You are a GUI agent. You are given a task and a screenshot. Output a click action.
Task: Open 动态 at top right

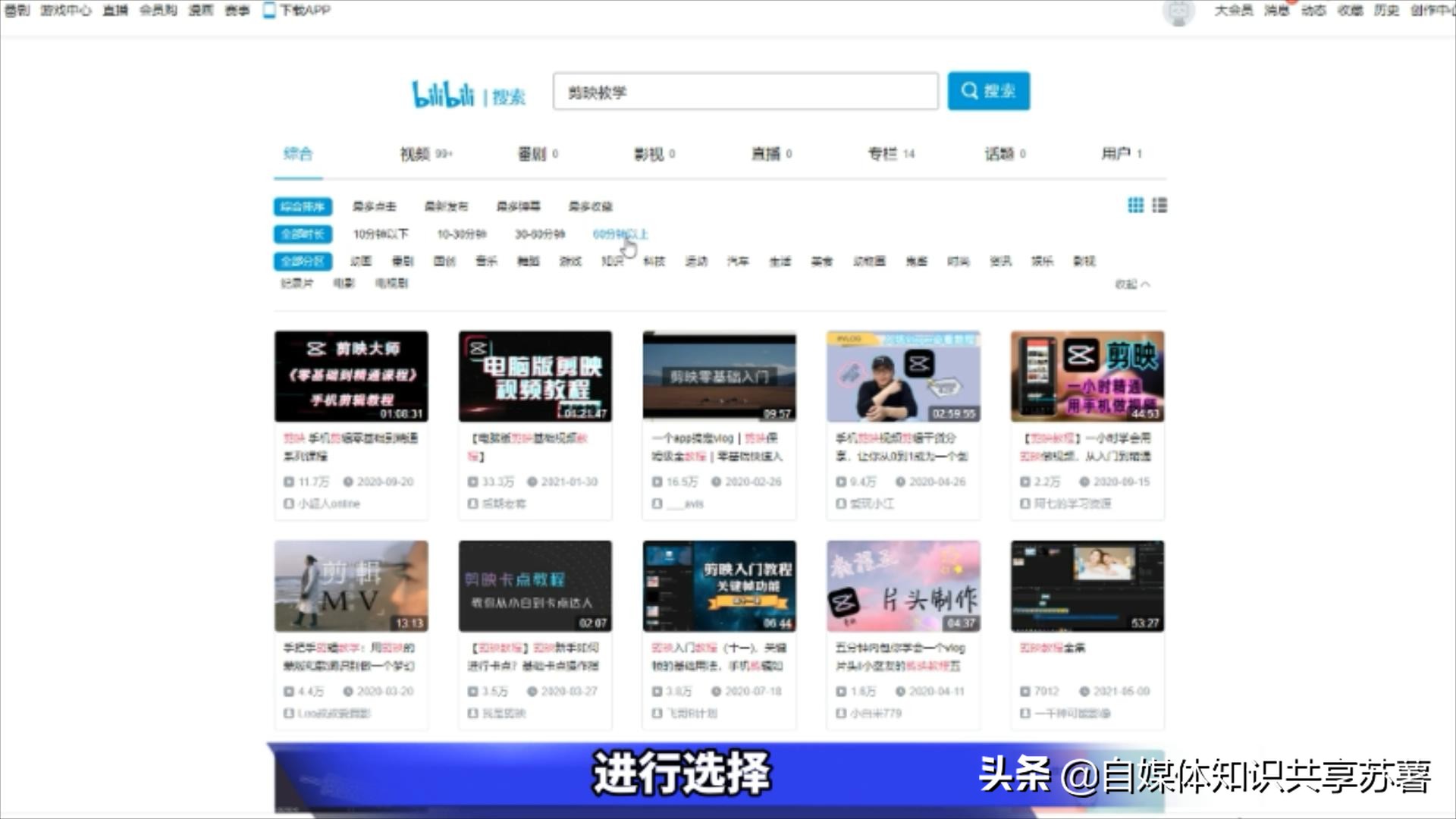tap(1314, 11)
